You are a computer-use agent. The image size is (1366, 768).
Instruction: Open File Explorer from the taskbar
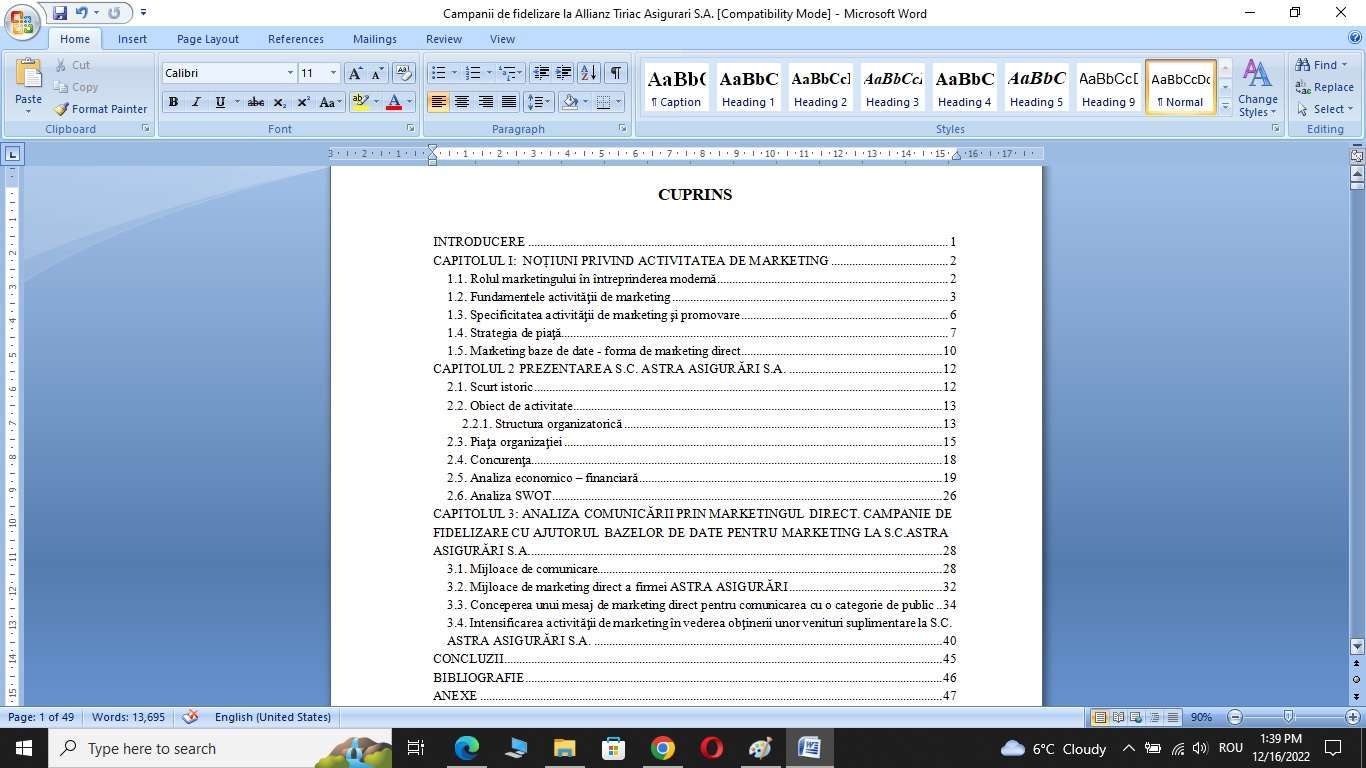pyautogui.click(x=564, y=748)
